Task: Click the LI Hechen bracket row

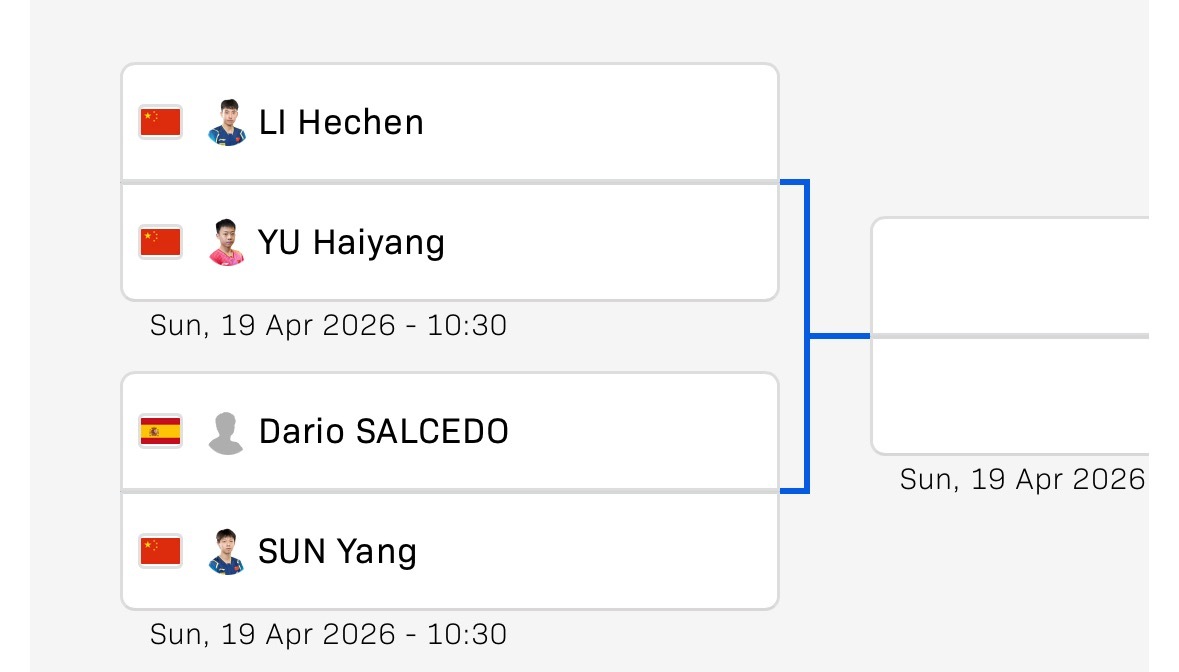Action: click(x=600, y=122)
